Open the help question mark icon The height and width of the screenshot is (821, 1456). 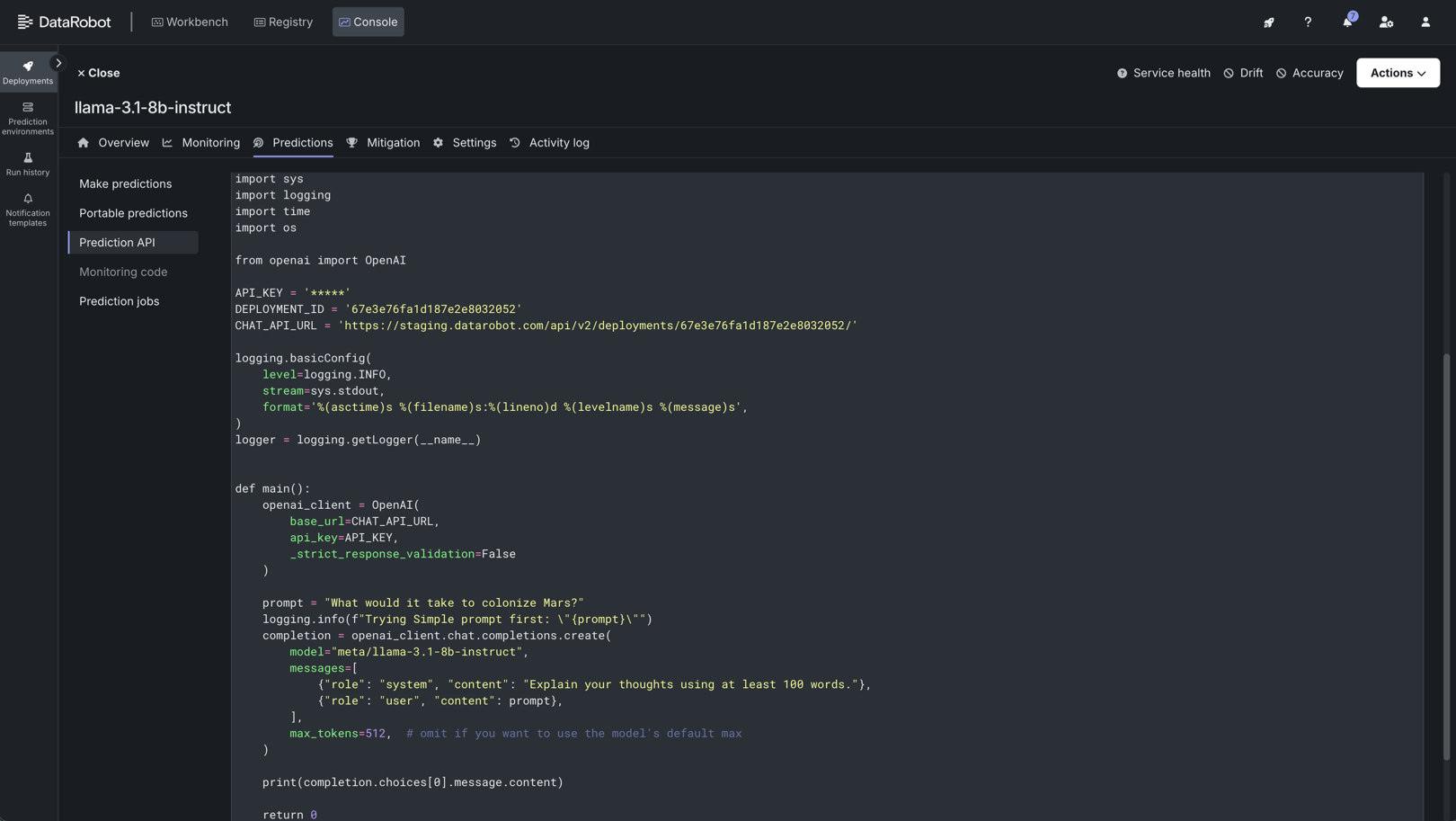(x=1308, y=22)
